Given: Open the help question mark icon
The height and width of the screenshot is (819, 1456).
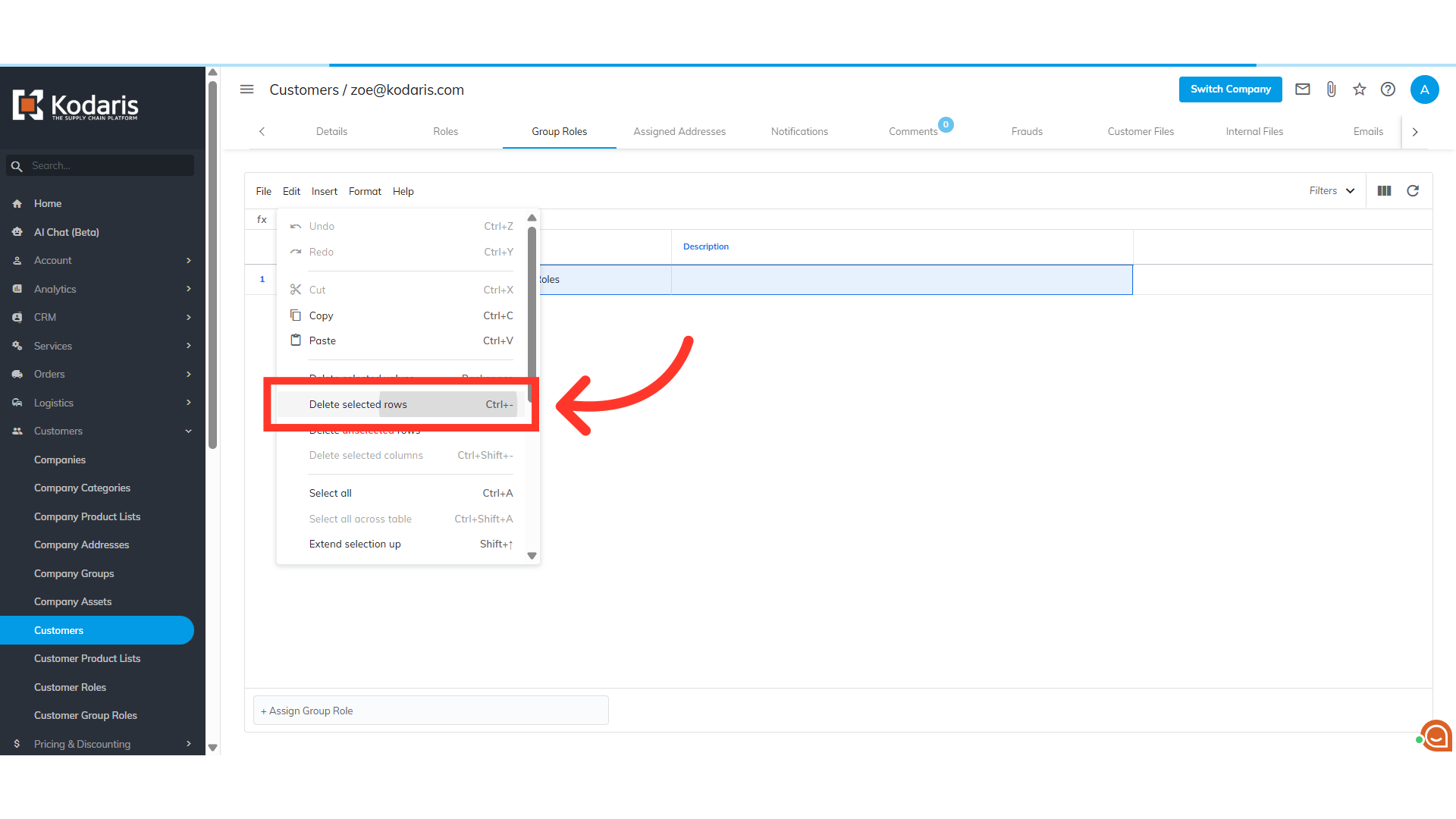Looking at the screenshot, I should click(x=1388, y=89).
